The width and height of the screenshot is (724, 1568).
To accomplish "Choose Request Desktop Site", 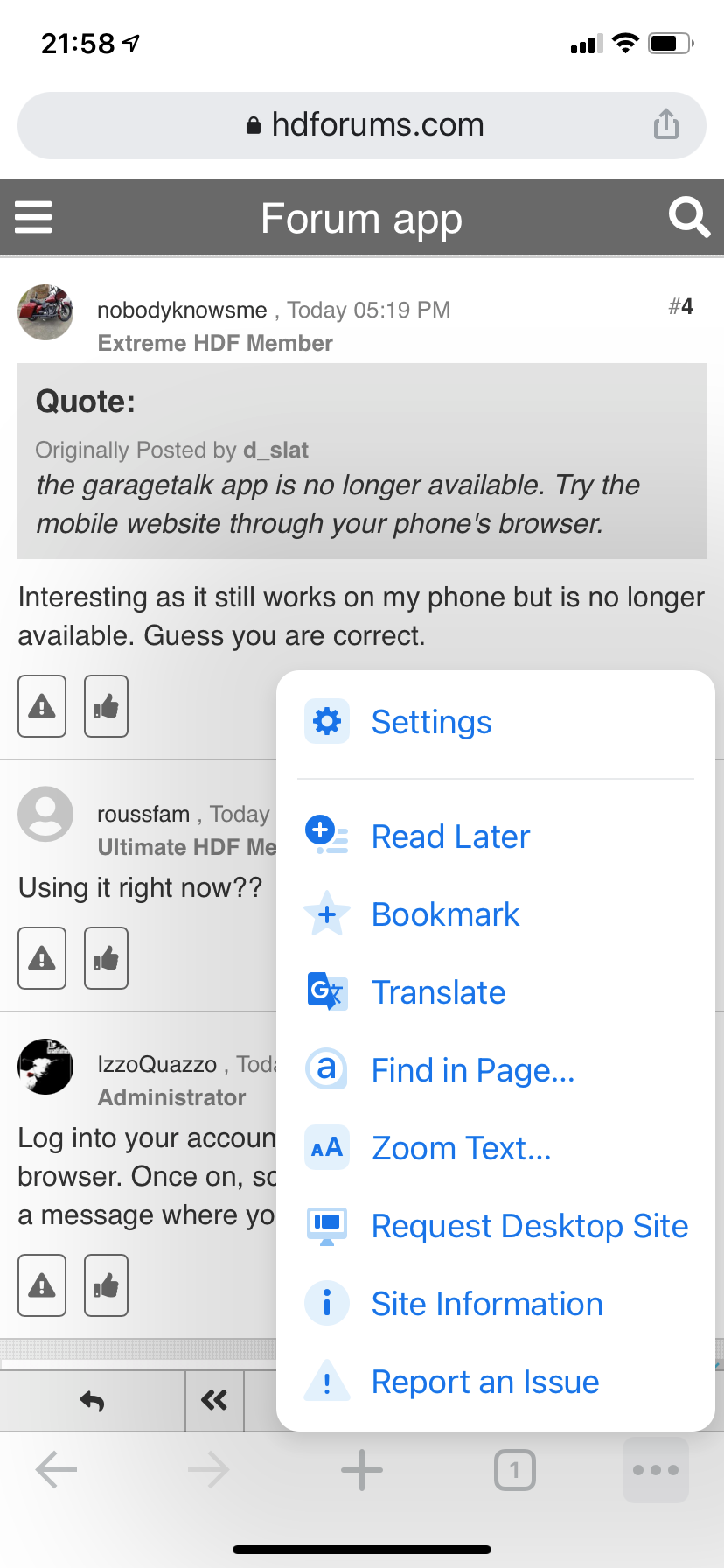I will tap(529, 1226).
